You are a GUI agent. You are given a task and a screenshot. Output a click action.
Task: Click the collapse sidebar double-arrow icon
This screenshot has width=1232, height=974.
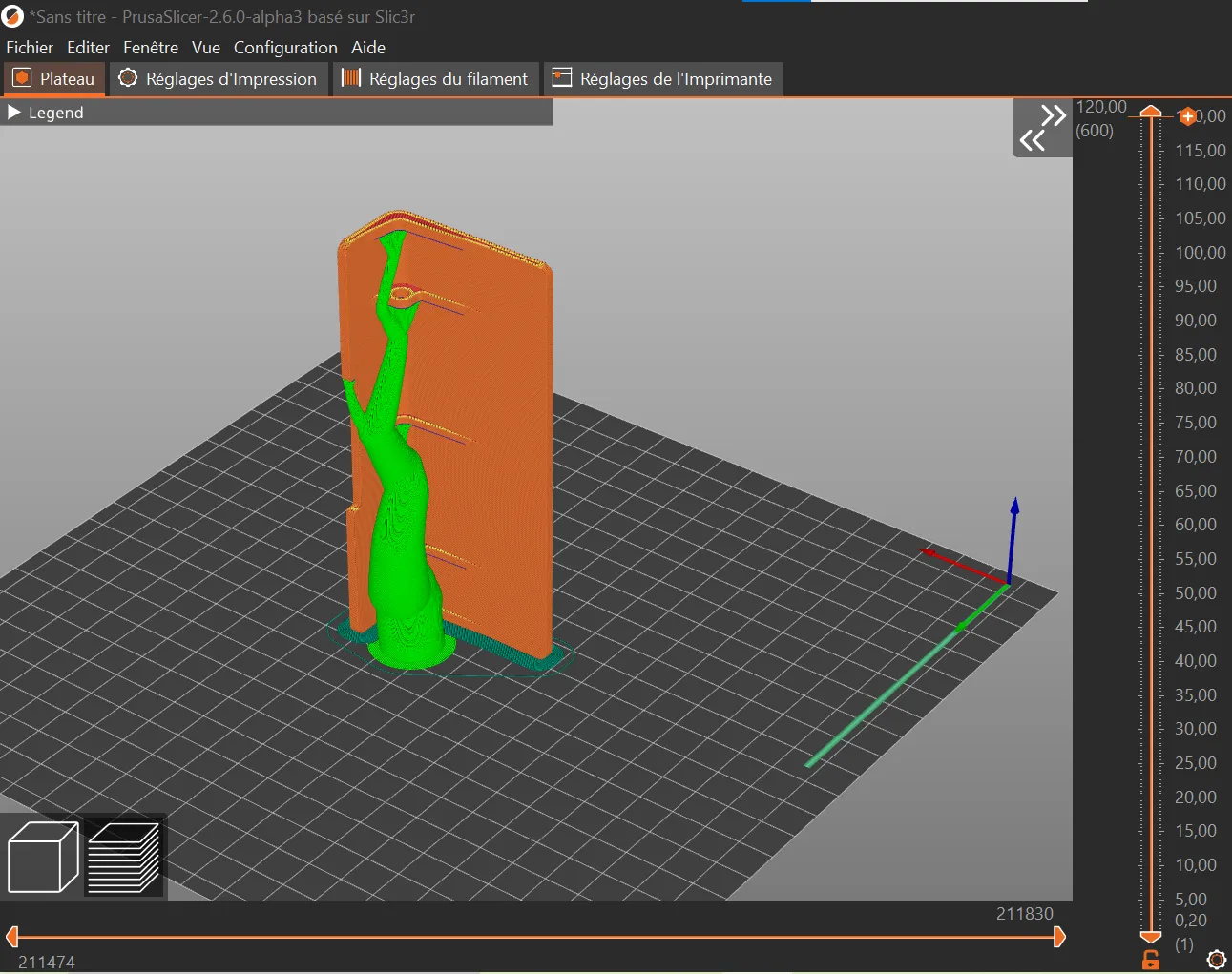[x=1042, y=128]
